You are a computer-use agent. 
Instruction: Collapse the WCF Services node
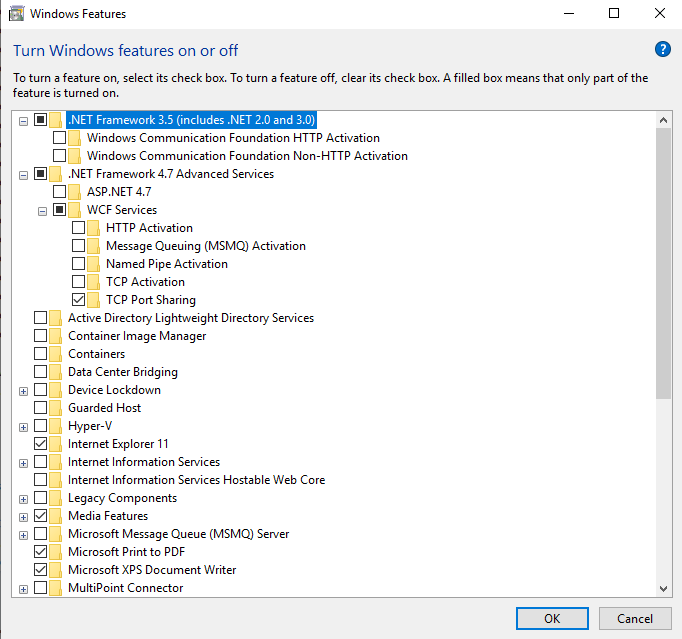coord(42,211)
